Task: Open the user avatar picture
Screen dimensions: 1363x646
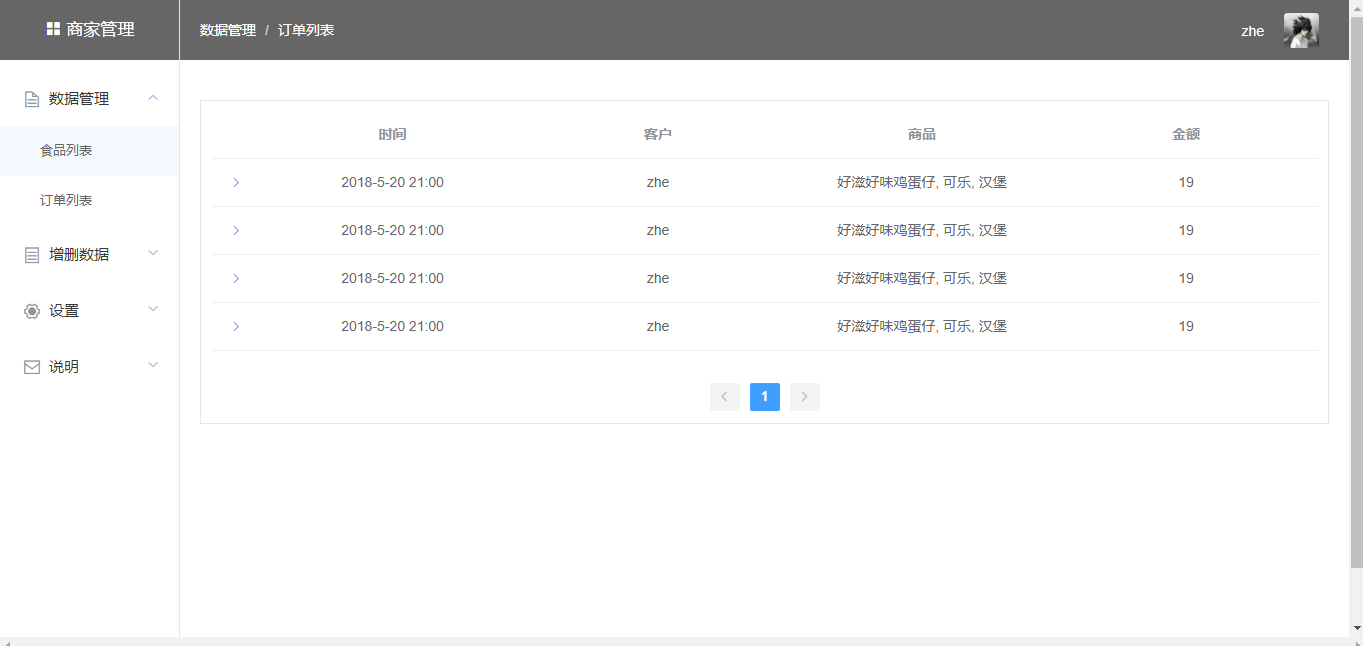Action: [1300, 30]
